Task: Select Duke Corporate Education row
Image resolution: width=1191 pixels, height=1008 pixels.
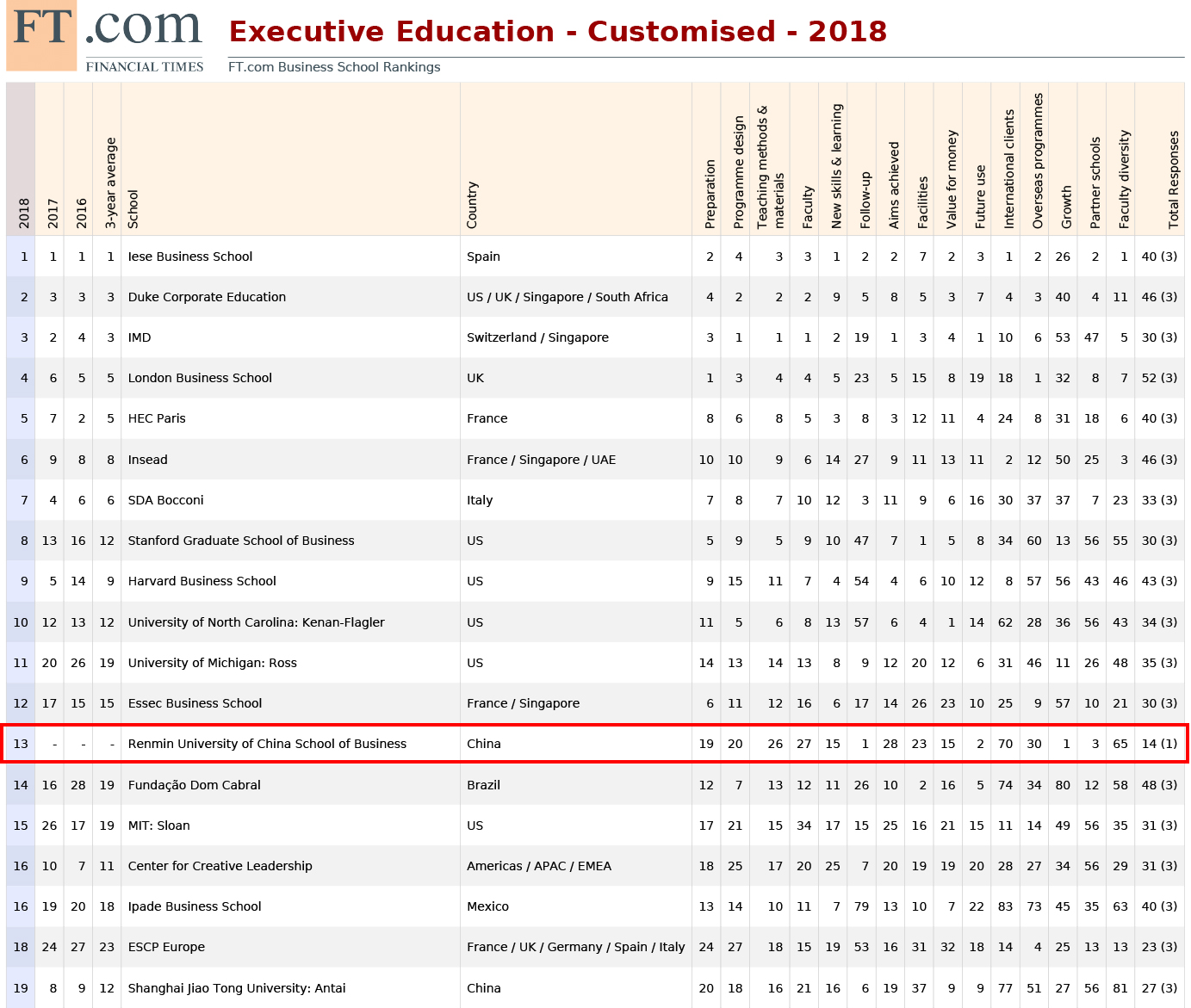Action: (x=207, y=297)
